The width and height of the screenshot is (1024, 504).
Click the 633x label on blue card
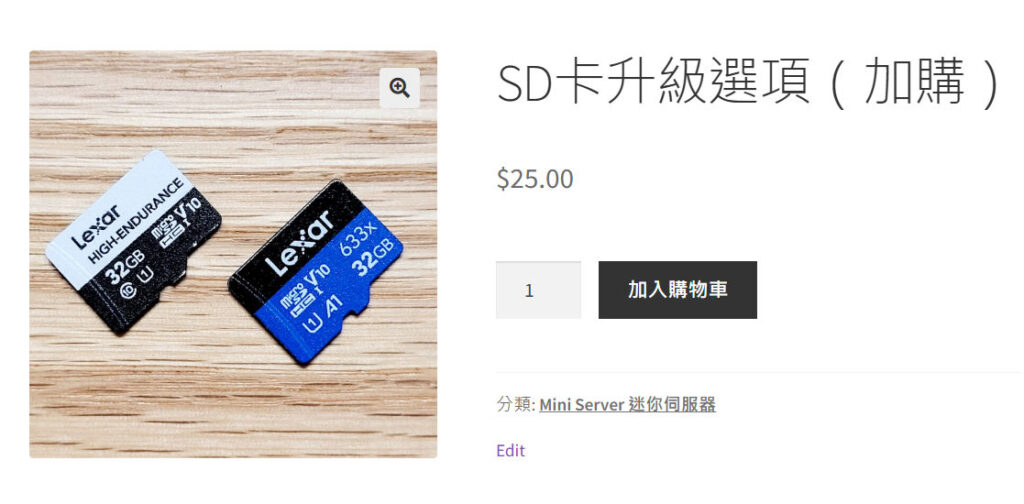coord(359,238)
